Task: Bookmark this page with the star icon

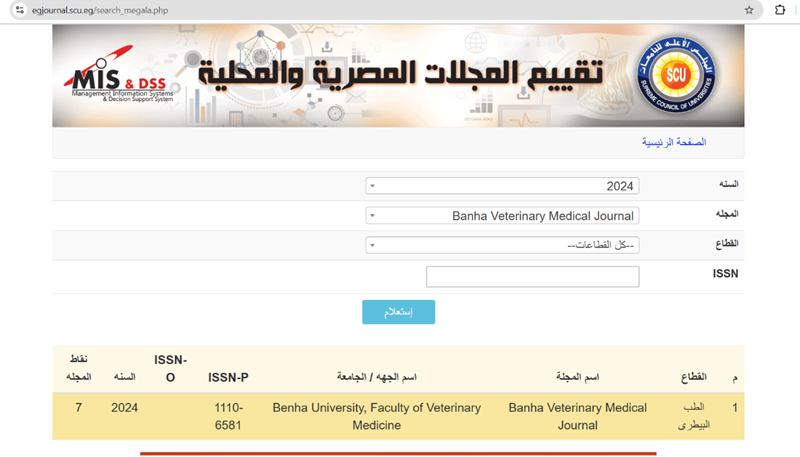Action: tap(749, 10)
